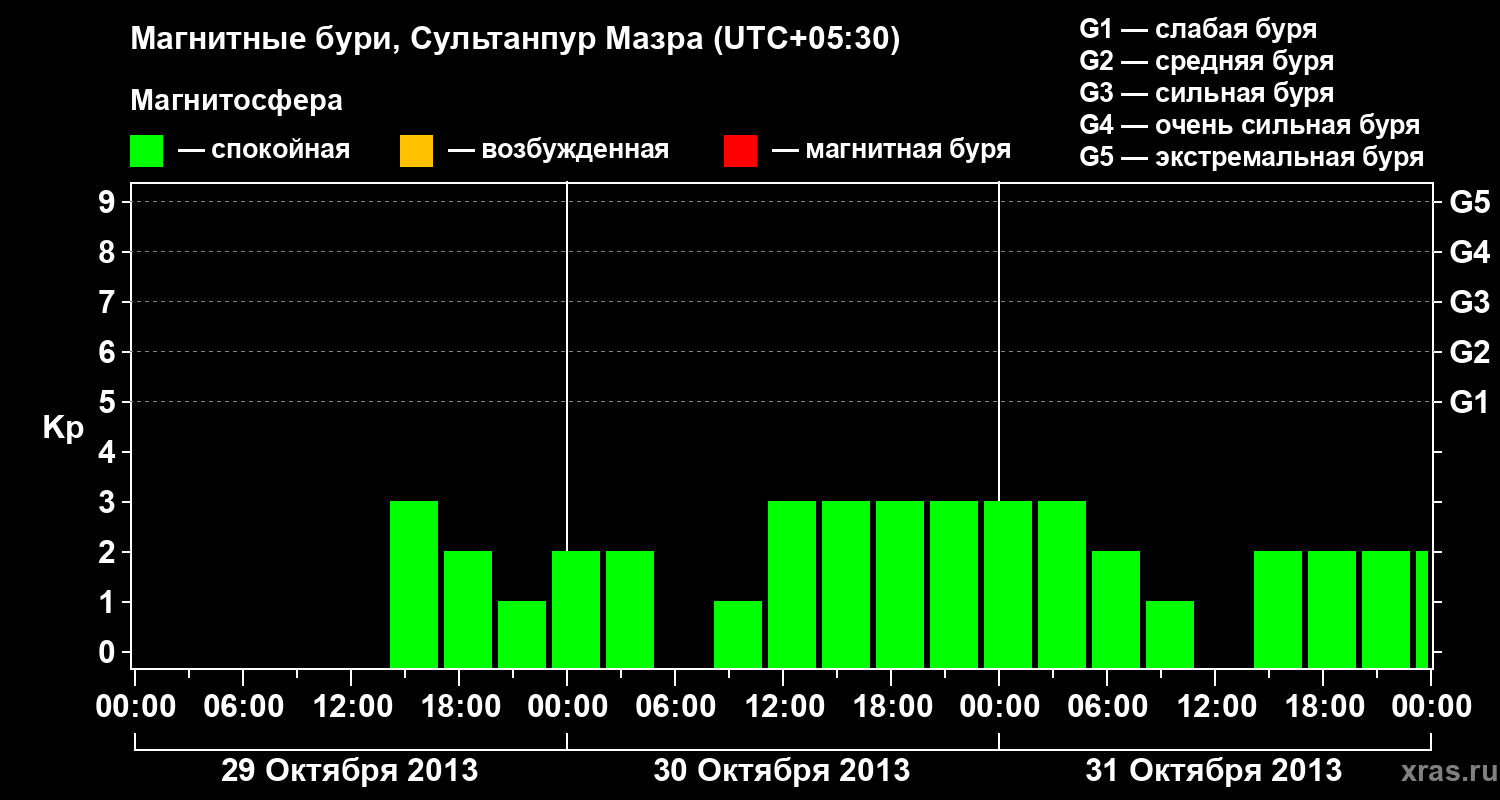
Task: Click the Kp 2 bar spanning midnight into 30 October
Action: coord(576,609)
